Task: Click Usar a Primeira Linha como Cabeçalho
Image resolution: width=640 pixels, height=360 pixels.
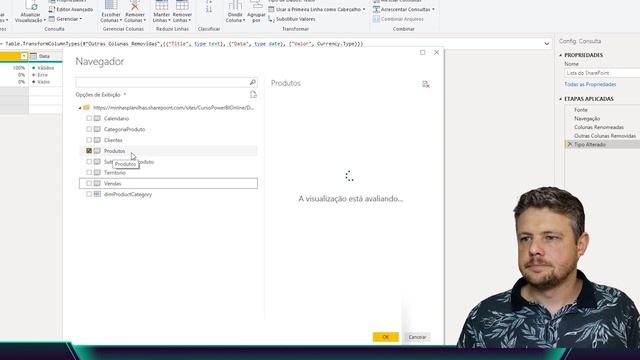Action: pyautogui.click(x=317, y=9)
